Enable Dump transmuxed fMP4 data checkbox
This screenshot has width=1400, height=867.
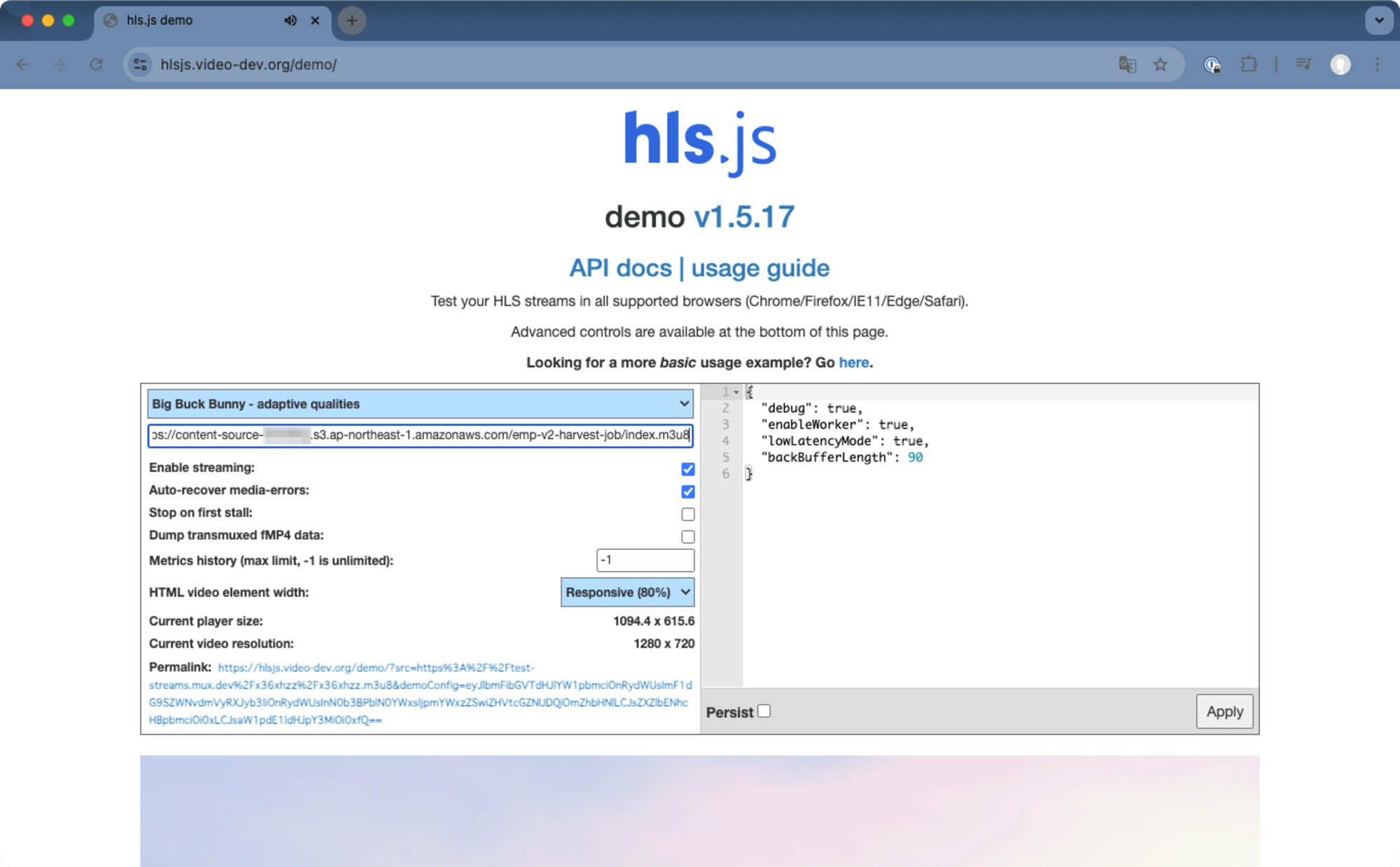tap(688, 536)
